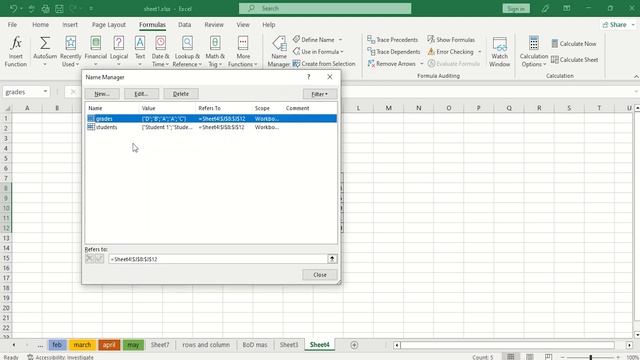
Task: Add a new sheet with plus icon
Action: (x=354, y=345)
